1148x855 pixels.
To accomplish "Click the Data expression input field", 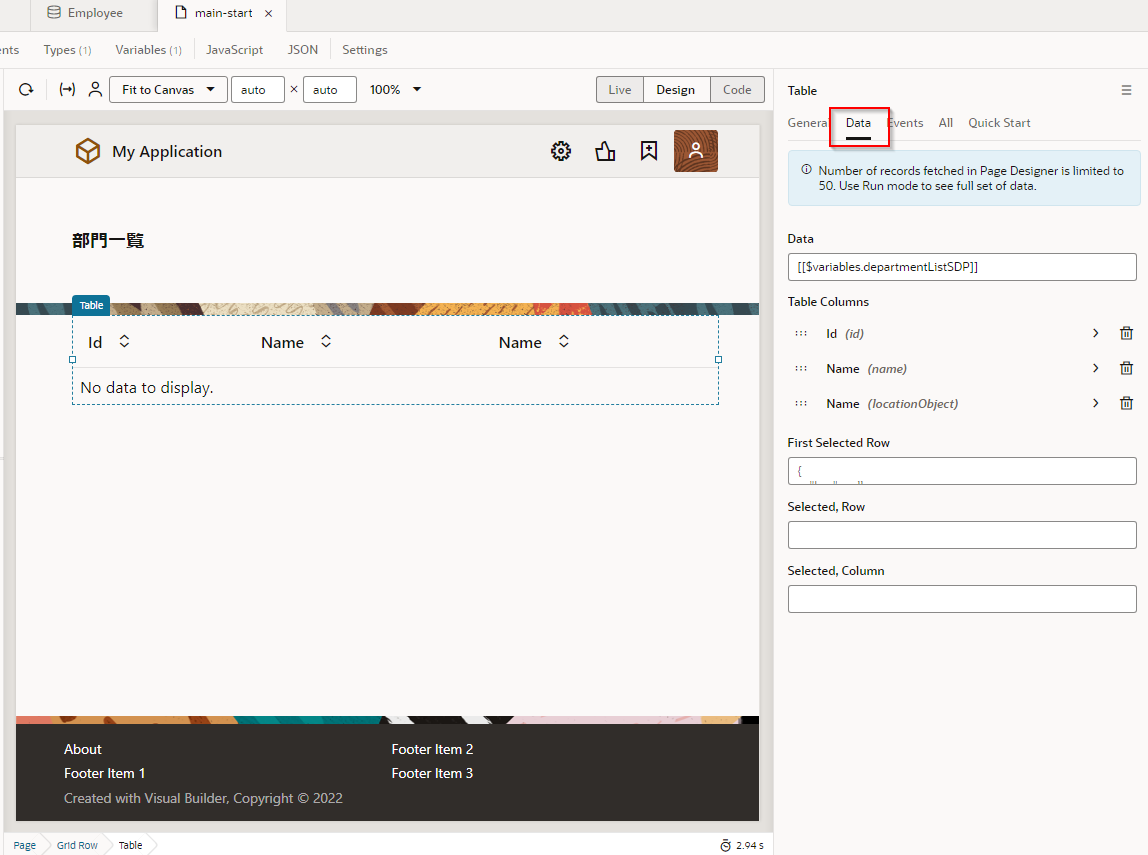I will [962, 267].
